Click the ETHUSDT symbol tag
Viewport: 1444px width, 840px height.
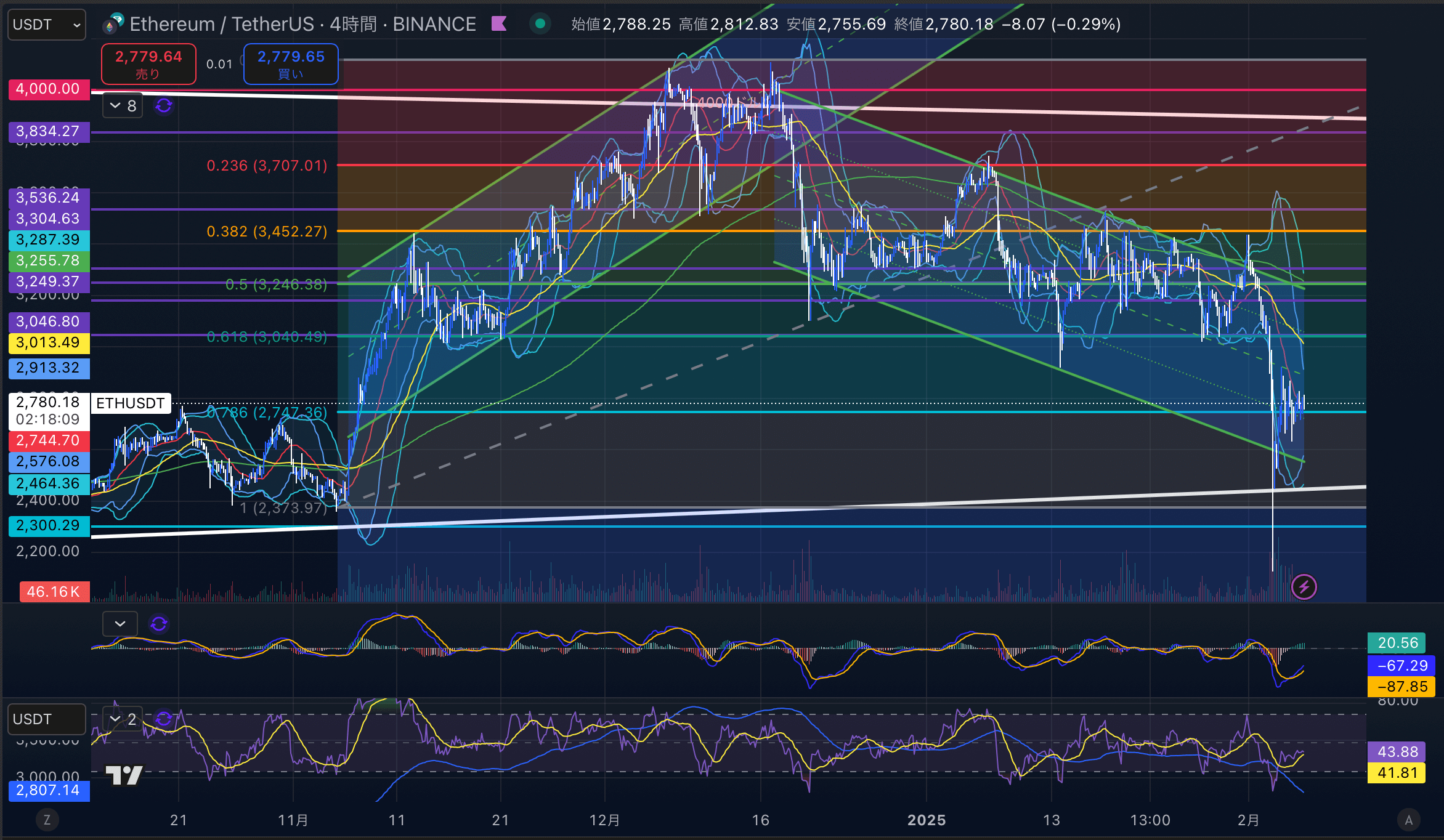[131, 403]
